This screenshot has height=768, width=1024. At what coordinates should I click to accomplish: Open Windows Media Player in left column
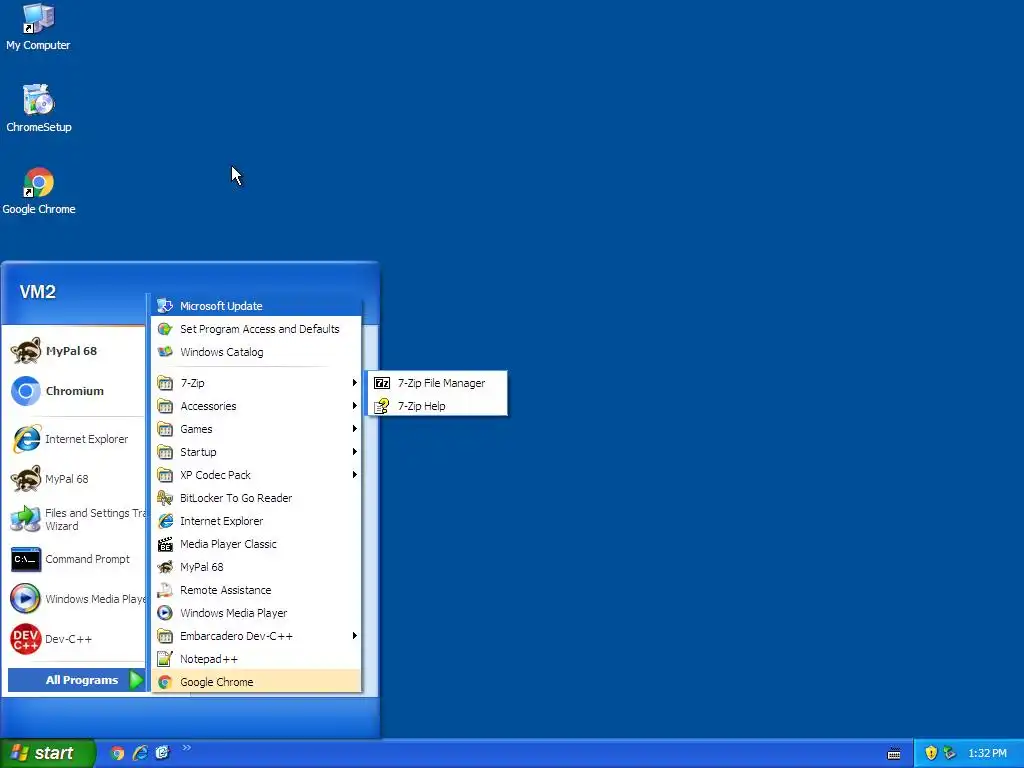76,599
